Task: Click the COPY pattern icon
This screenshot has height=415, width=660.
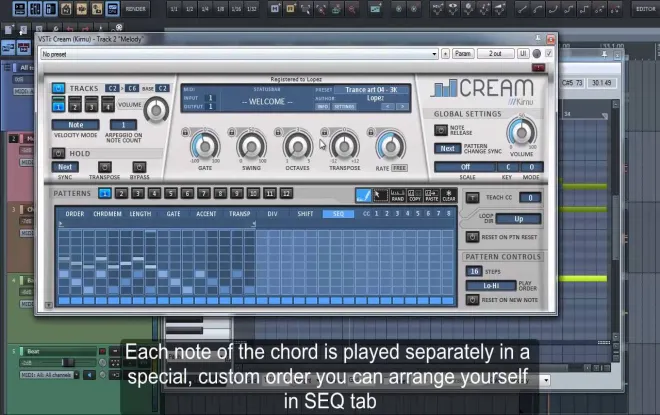Action: click(415, 195)
